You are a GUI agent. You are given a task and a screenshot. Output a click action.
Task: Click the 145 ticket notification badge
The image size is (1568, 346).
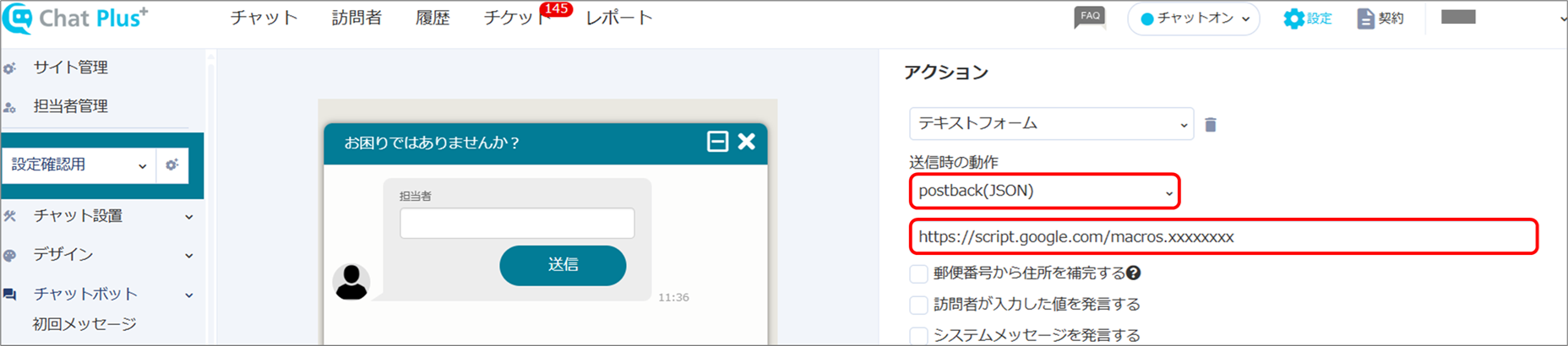coord(556,9)
